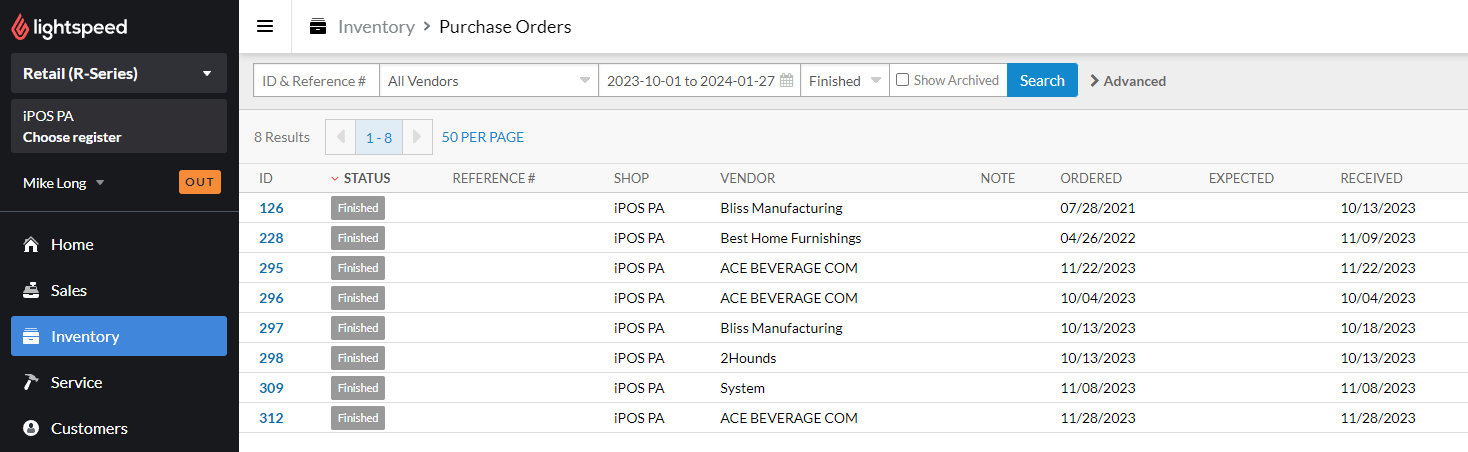Go to previous results page arrow
1468x452 pixels.
340,137
